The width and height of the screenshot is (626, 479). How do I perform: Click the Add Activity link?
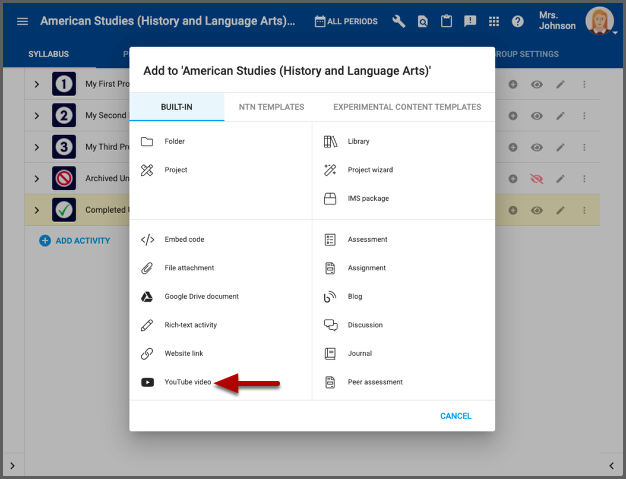tap(75, 241)
